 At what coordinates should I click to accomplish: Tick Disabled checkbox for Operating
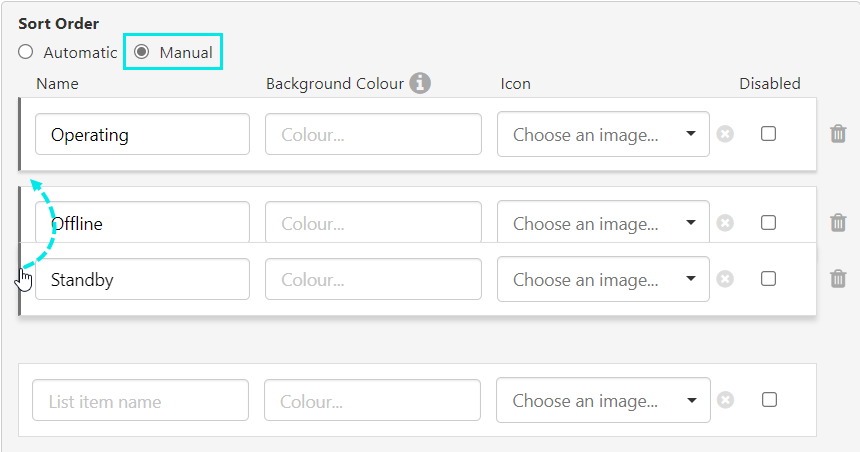tap(768, 134)
